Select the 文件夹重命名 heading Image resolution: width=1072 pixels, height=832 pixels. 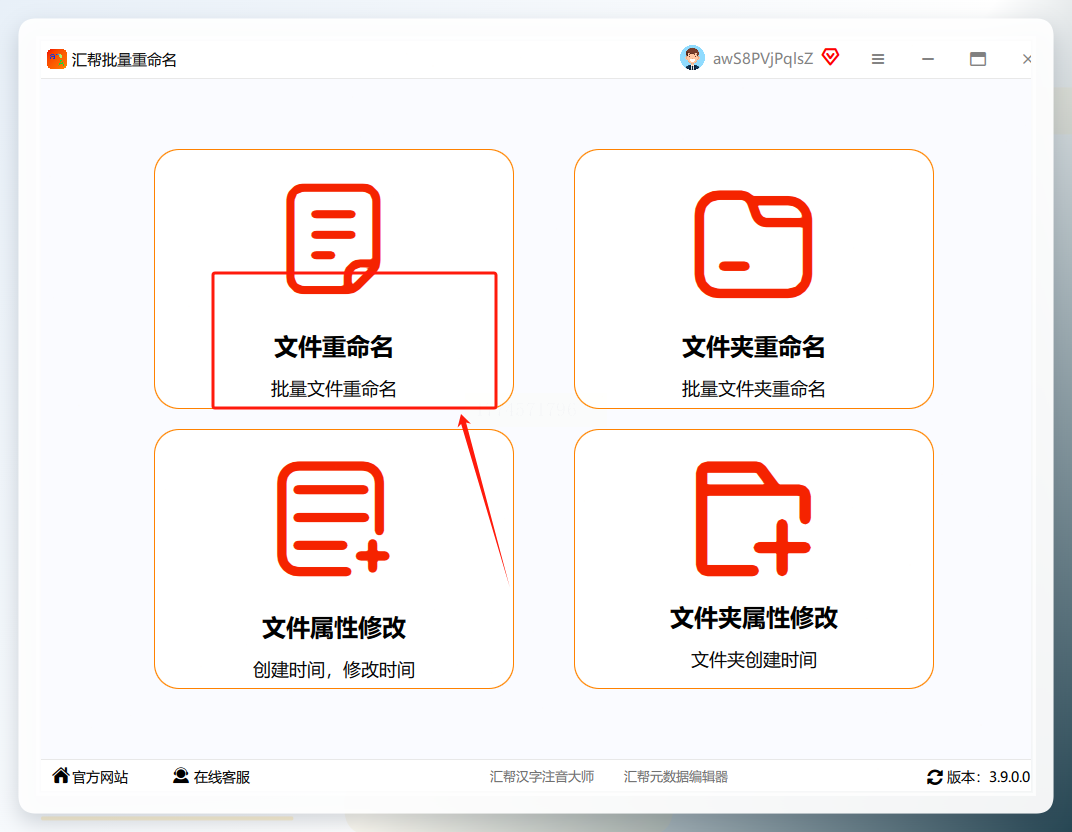pyautogui.click(x=753, y=347)
